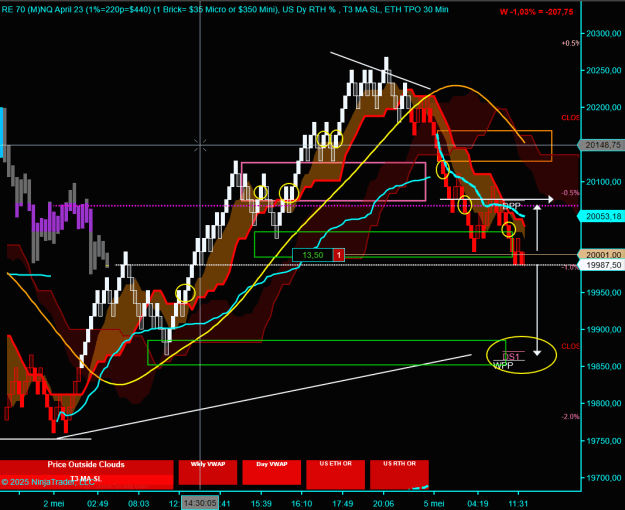The width and height of the screenshot is (625, 510).
Task: Click the '© 2025 NinjaTrader, LLC' copyright text
Action: pos(48,482)
